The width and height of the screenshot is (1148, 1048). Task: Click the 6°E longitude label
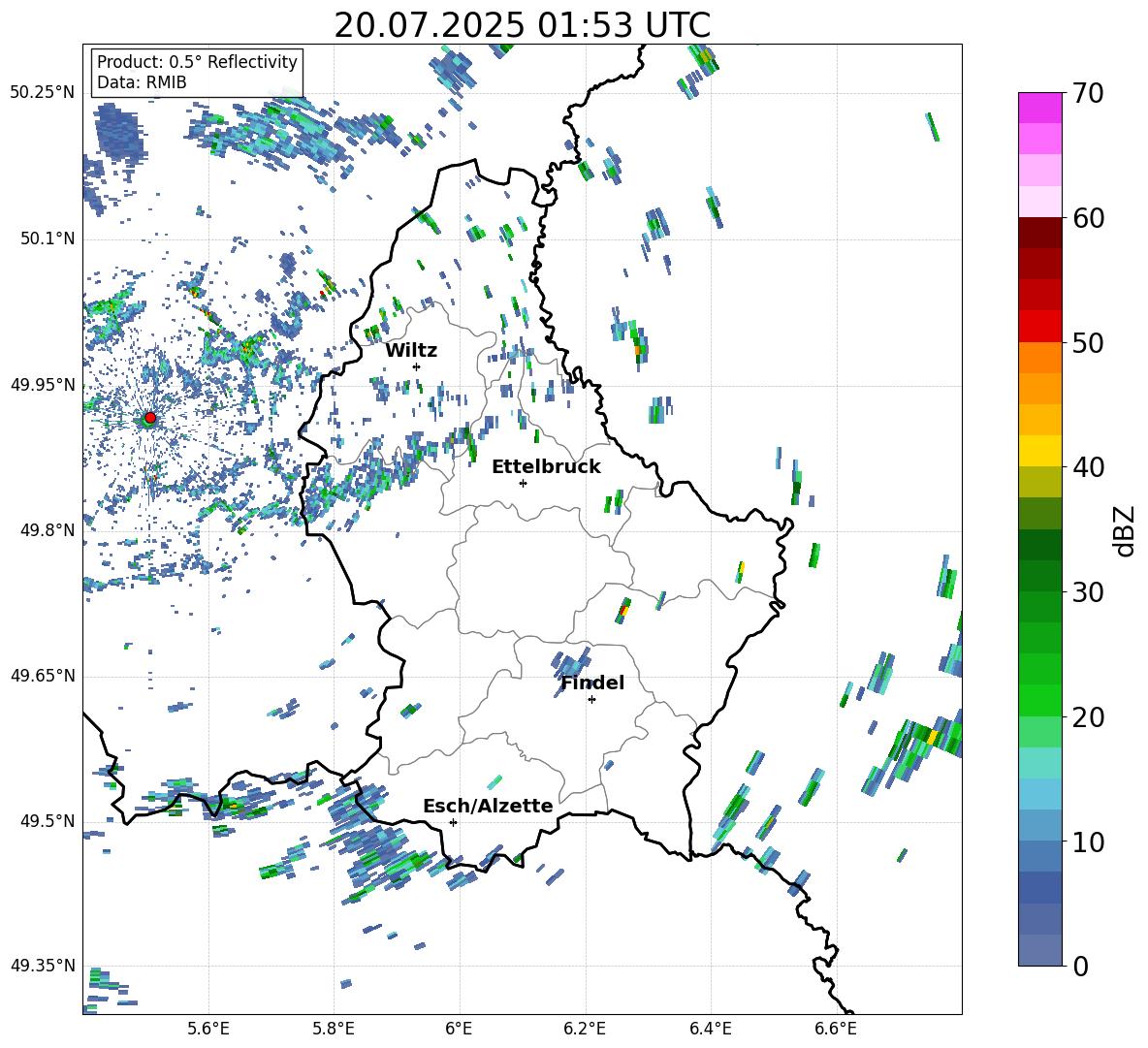point(459,1029)
